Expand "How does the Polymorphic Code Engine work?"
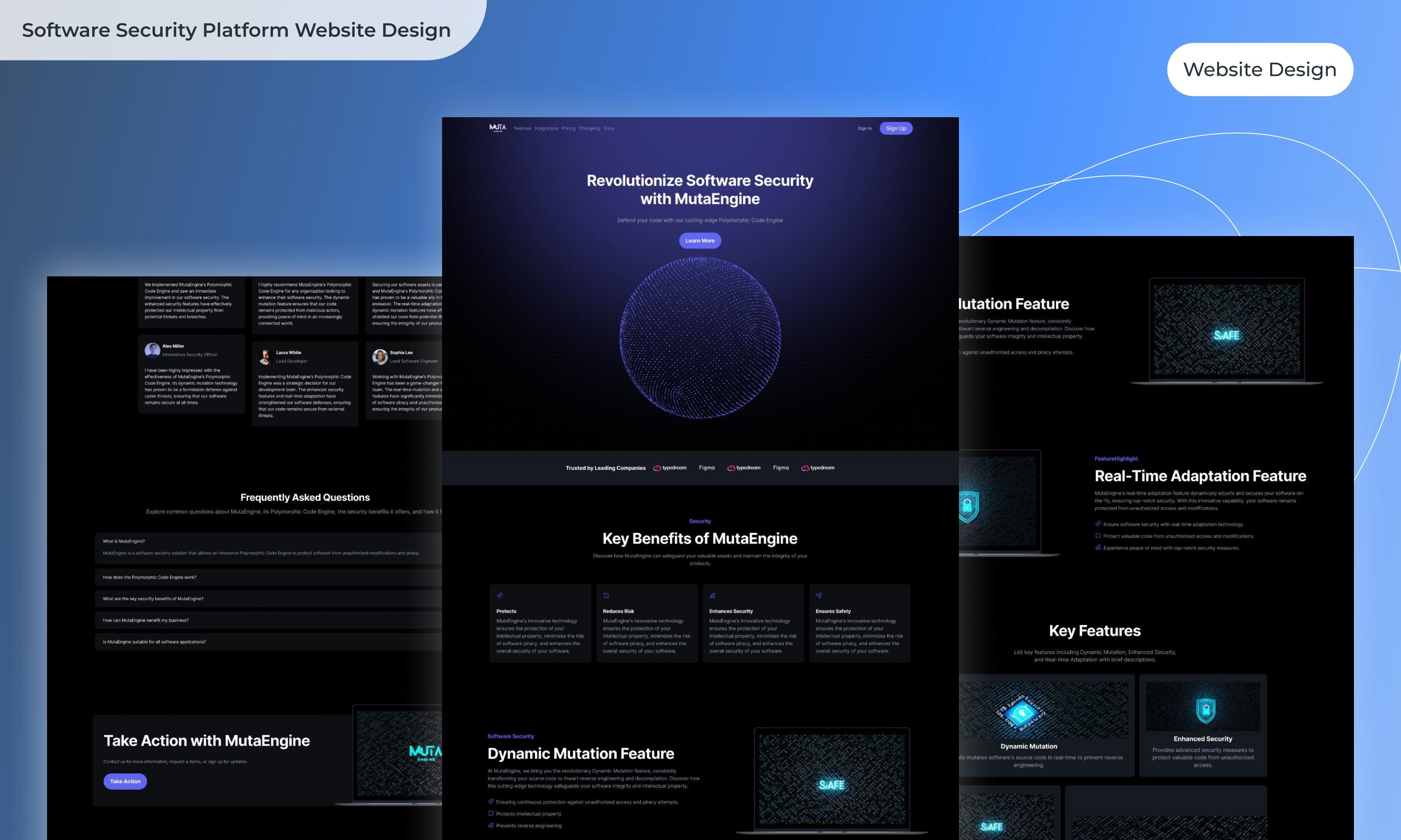 (x=150, y=577)
